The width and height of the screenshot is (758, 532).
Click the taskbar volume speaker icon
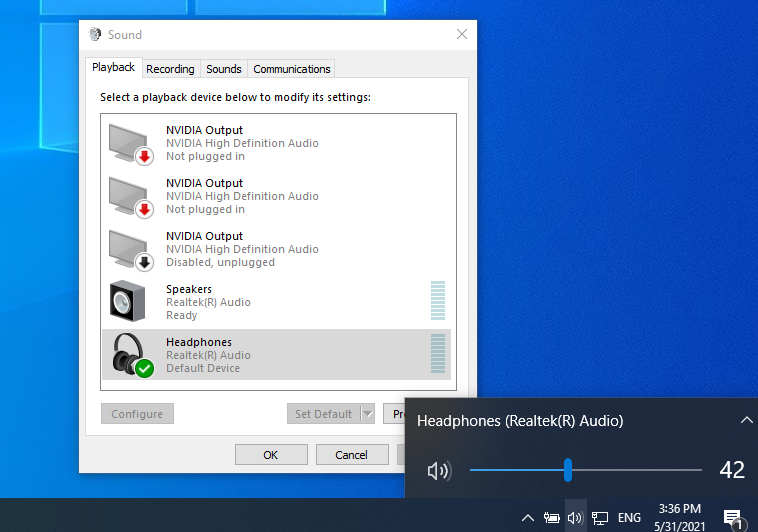click(575, 518)
